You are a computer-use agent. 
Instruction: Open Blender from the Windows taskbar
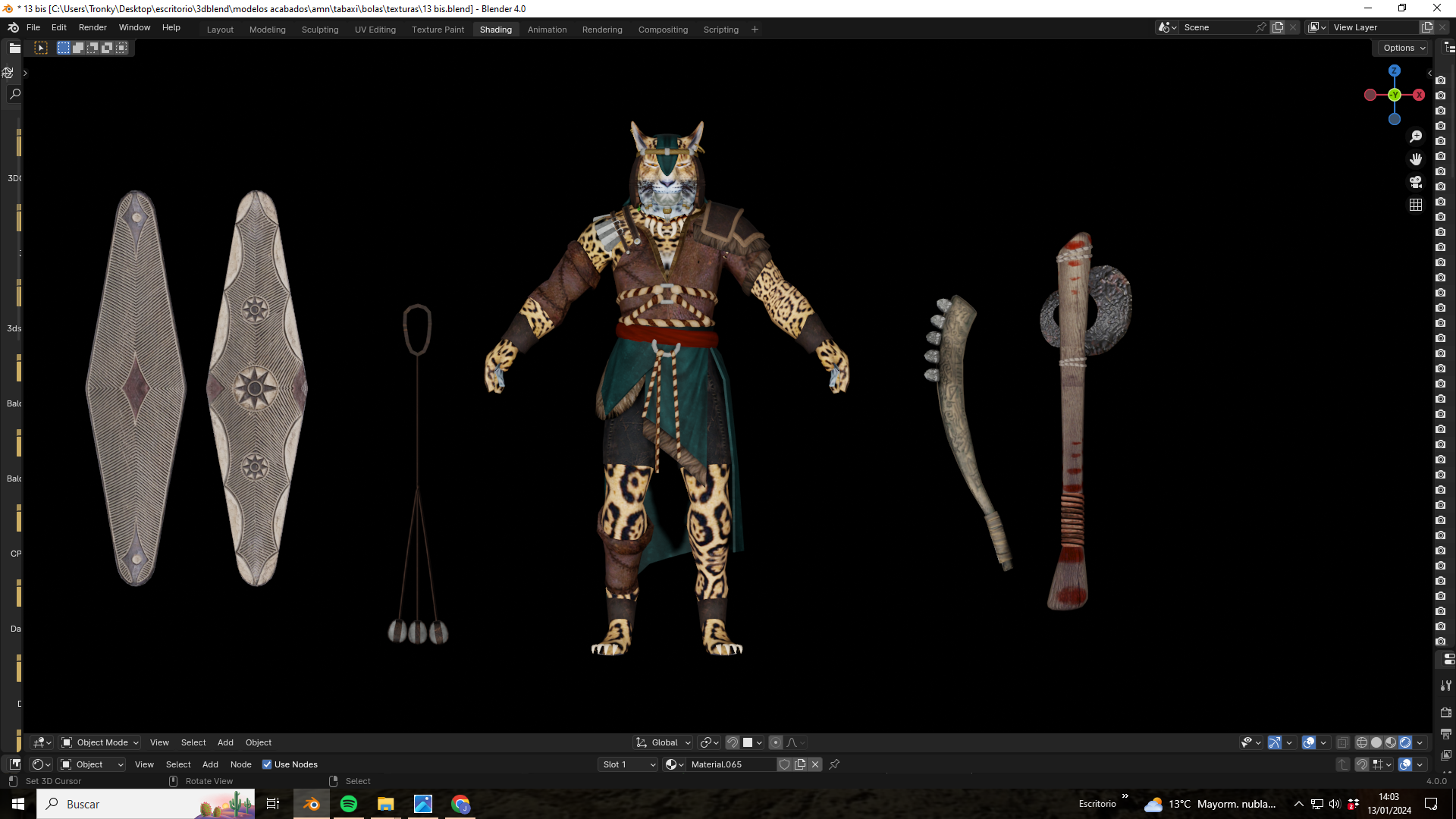coord(311,804)
